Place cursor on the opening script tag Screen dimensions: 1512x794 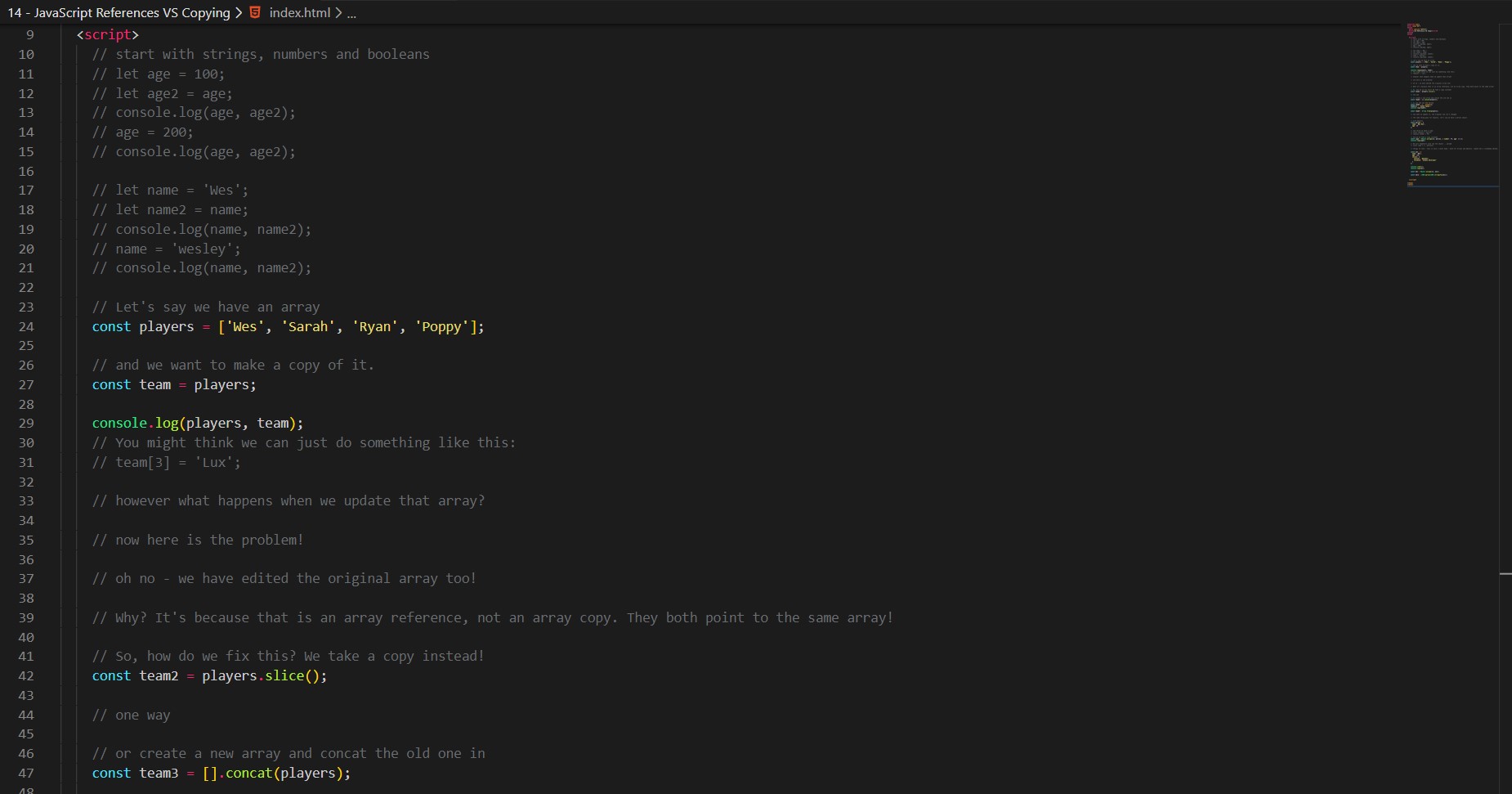[108, 34]
